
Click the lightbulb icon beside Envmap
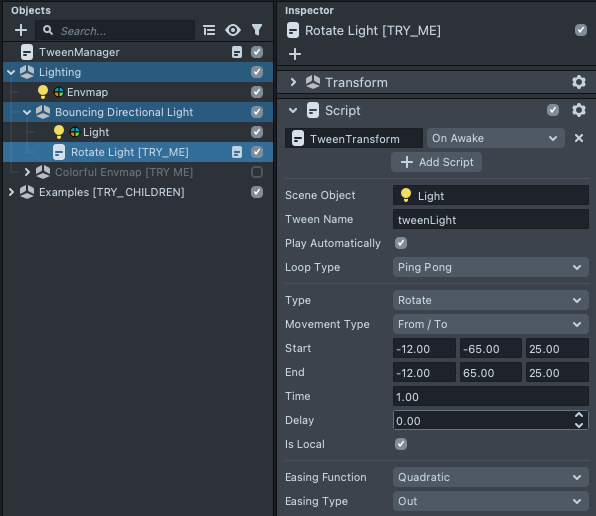pyautogui.click(x=43, y=92)
